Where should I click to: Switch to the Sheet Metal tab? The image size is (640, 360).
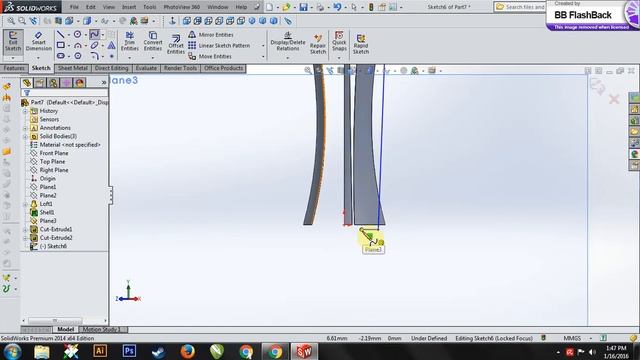(x=73, y=68)
